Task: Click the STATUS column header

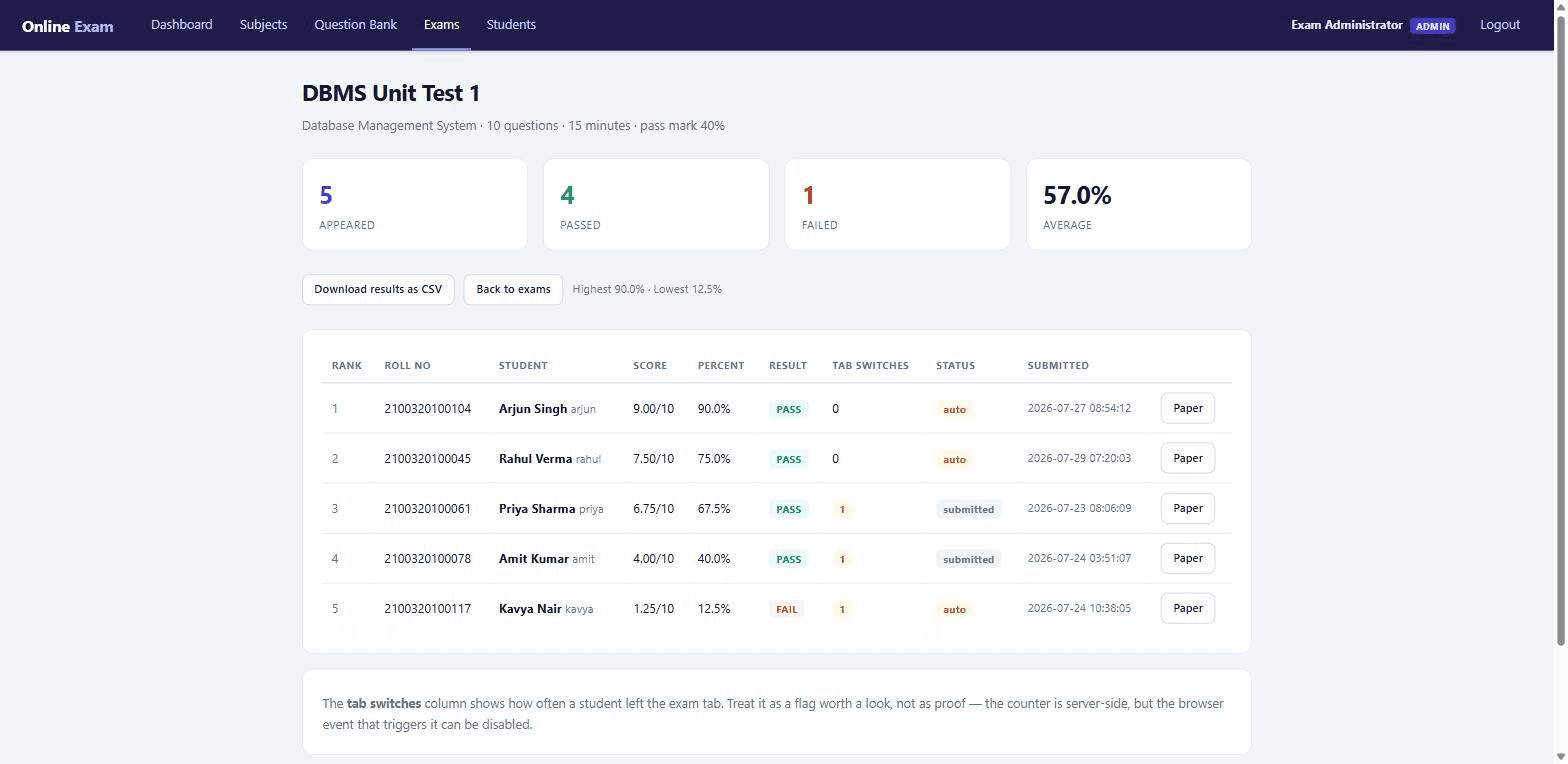Action: point(955,365)
